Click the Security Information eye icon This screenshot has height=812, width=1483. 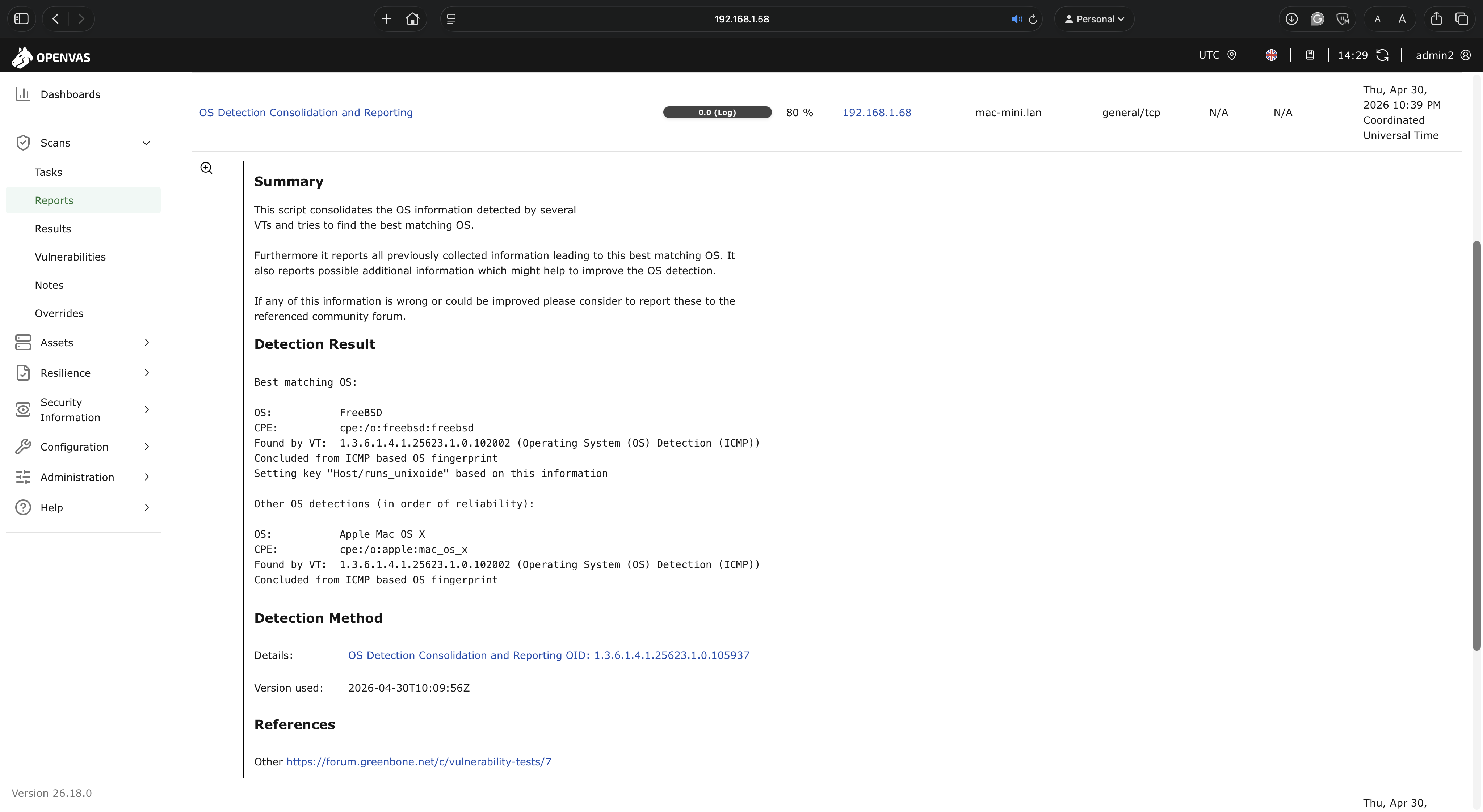23,410
